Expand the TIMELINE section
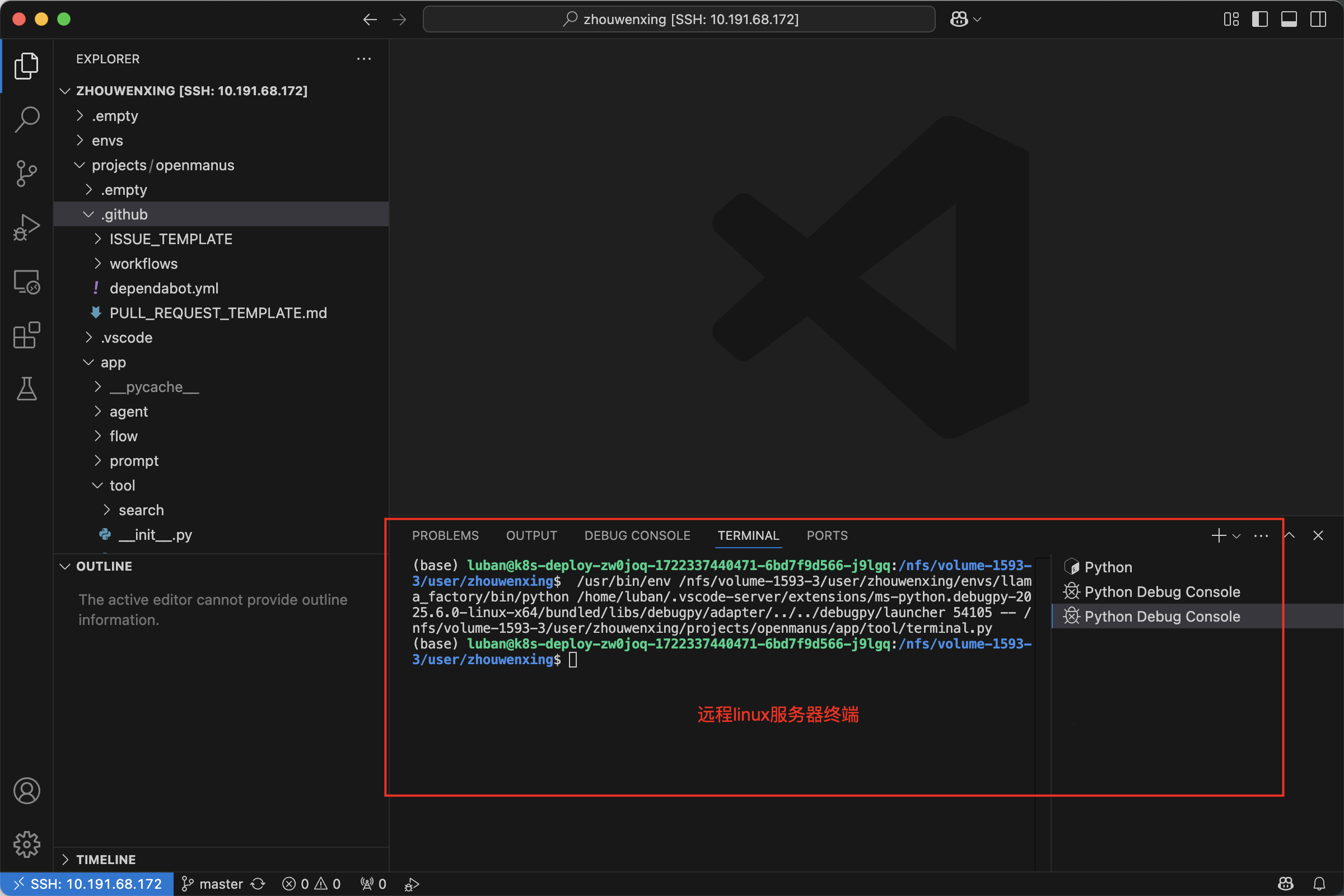Image resolution: width=1344 pixels, height=896 pixels. (221, 860)
